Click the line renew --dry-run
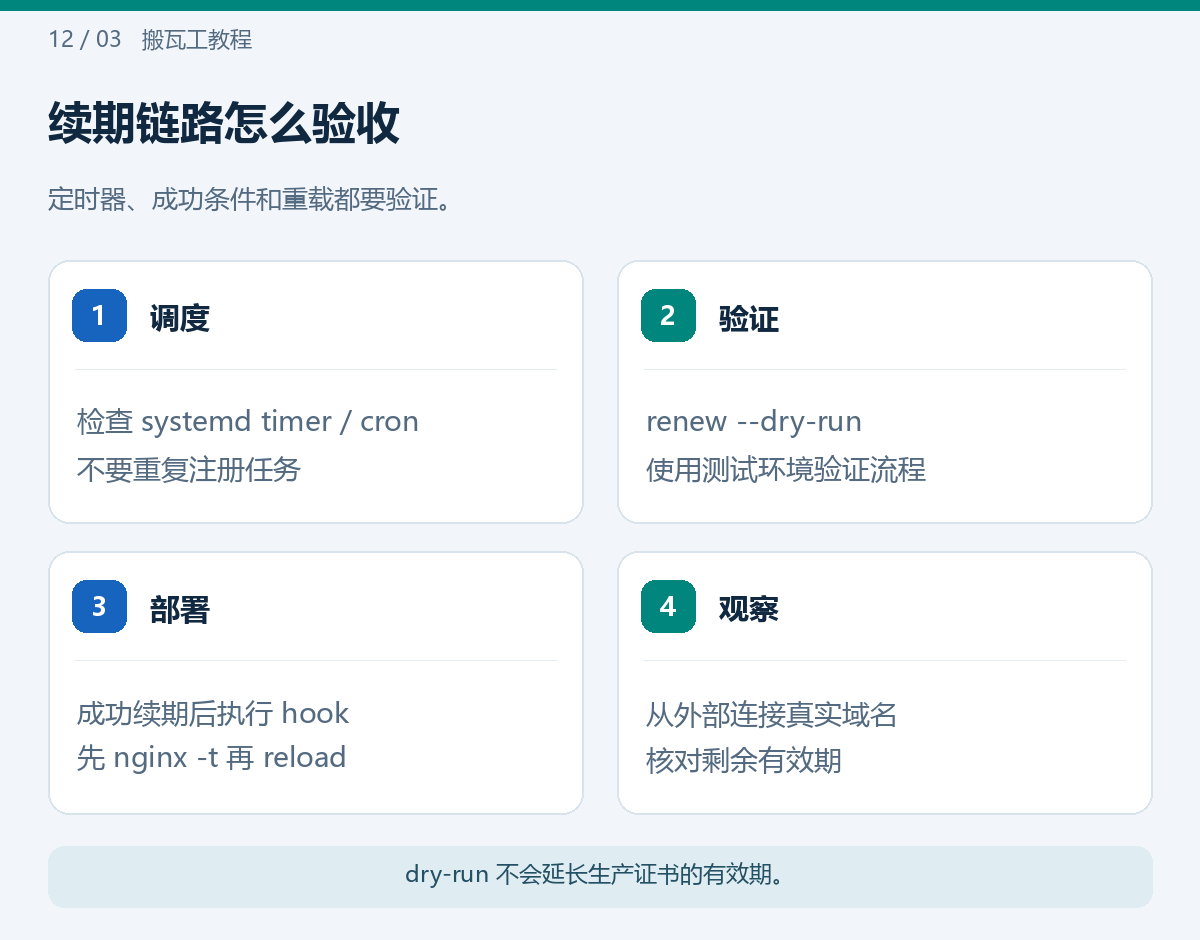This screenshot has width=1200, height=940. [754, 422]
